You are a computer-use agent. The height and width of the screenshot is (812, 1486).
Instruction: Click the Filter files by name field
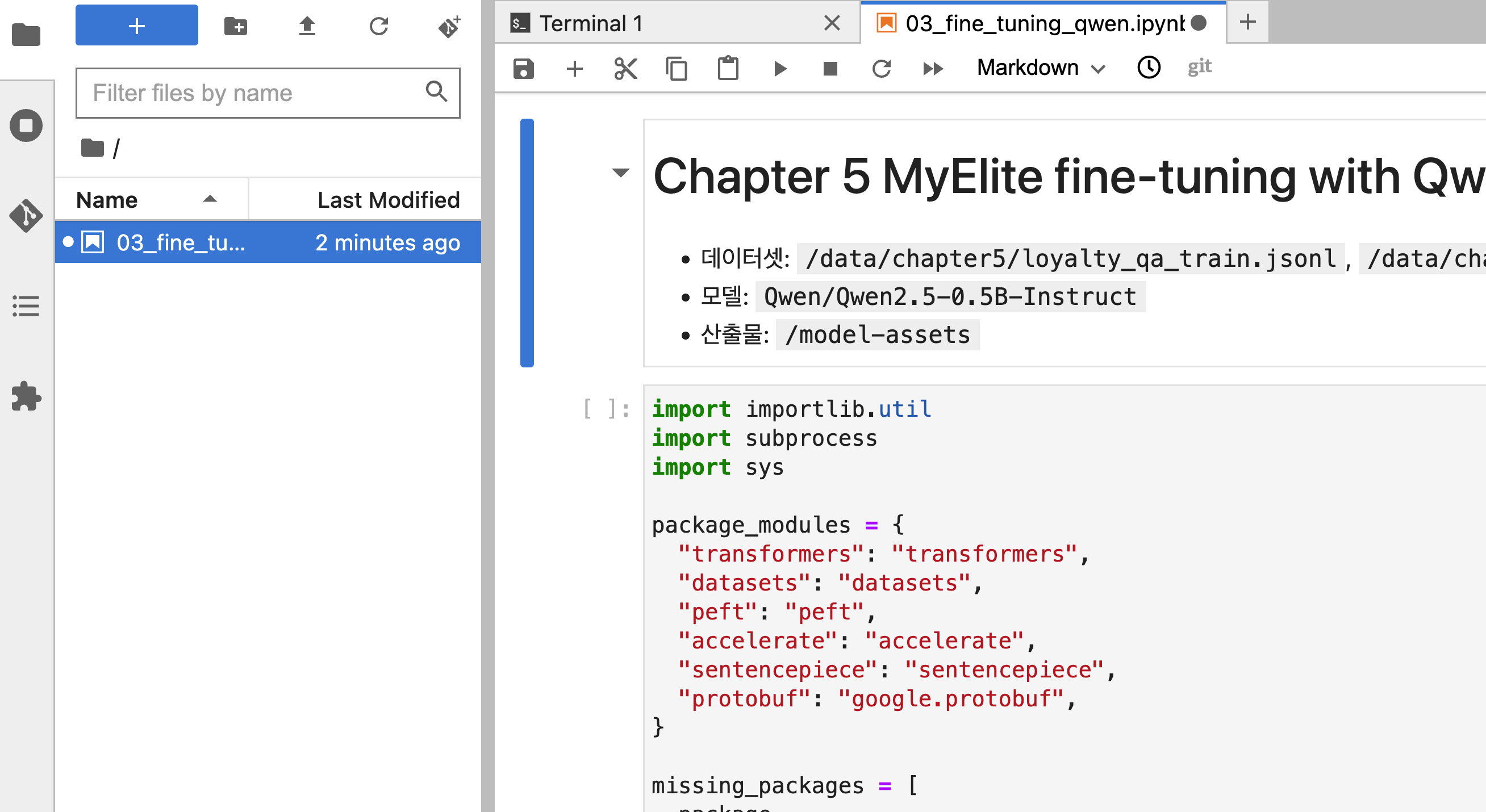[268, 93]
